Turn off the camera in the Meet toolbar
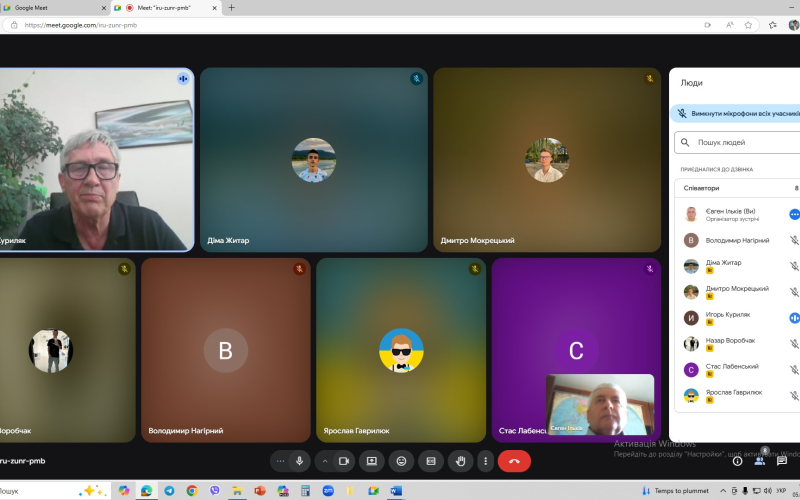 click(343, 461)
